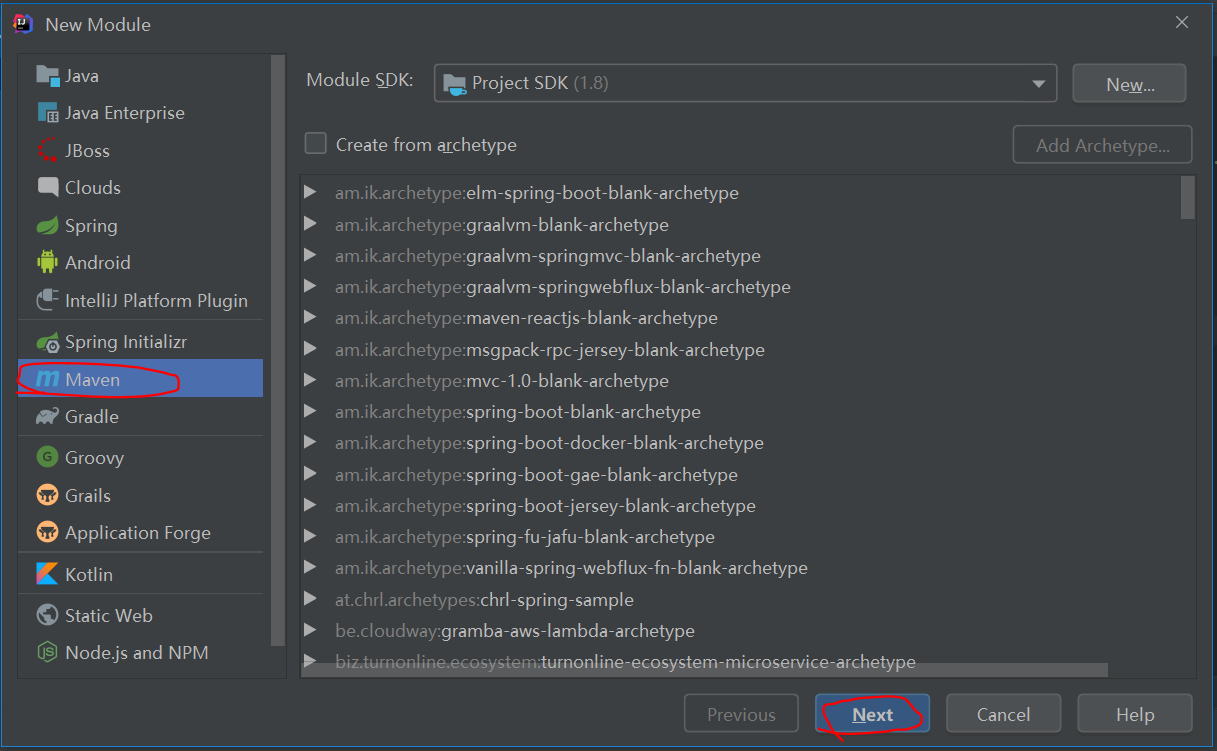Image resolution: width=1217 pixels, height=751 pixels.
Task: Select the Android robot icon
Action: (x=47, y=262)
